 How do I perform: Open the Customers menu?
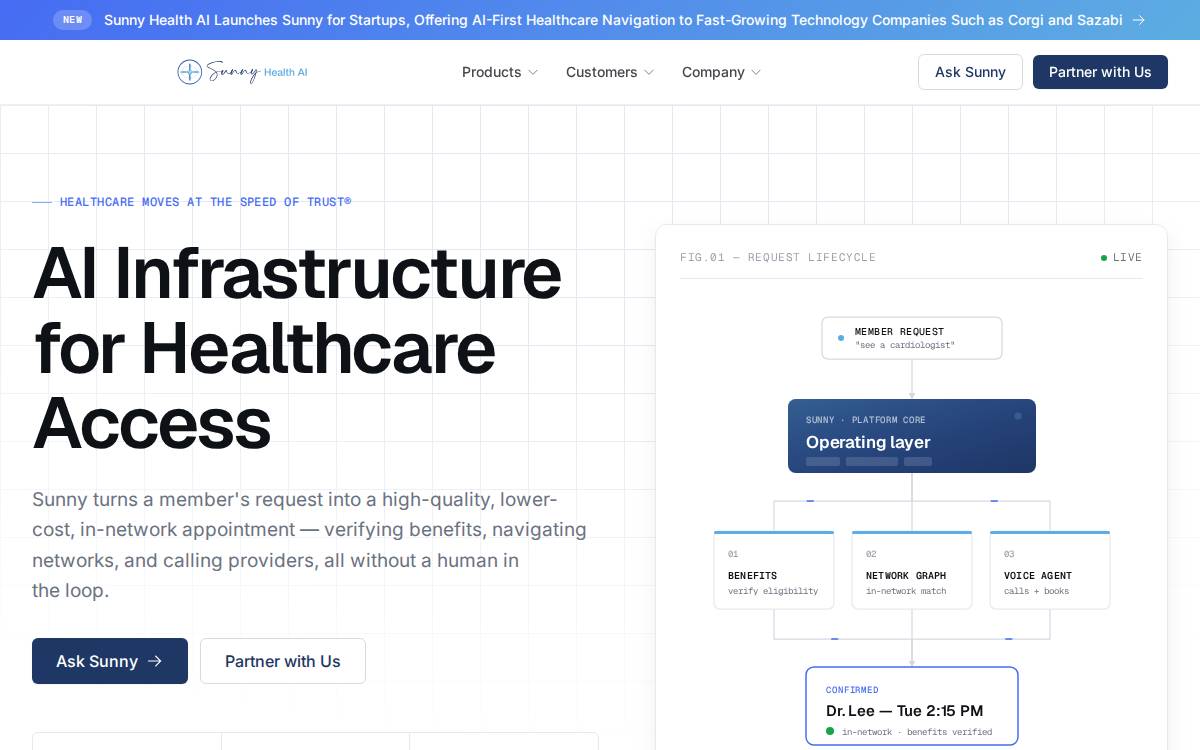click(x=610, y=72)
